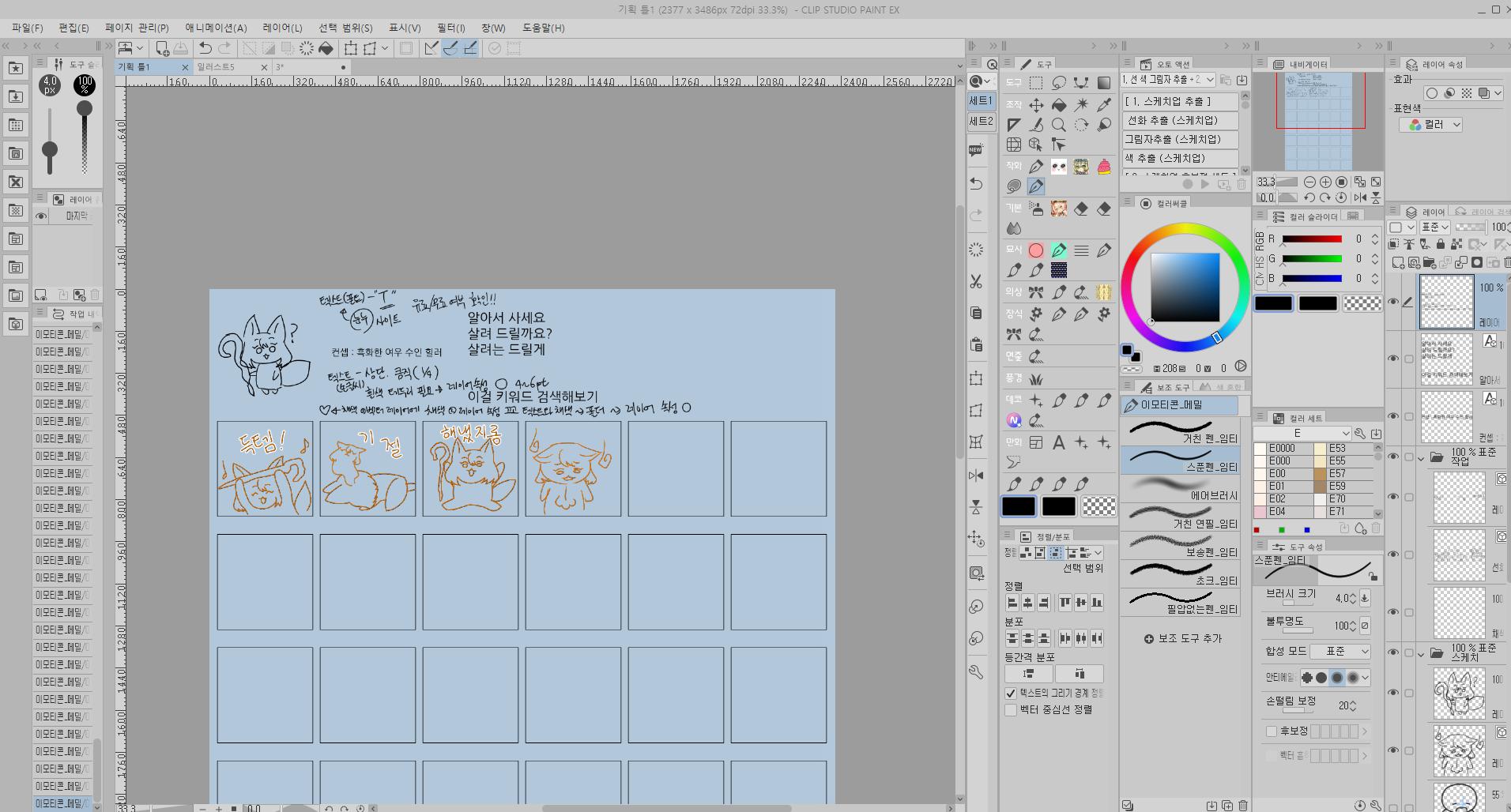Enable the 후보정 checkbox
The image size is (1511, 812).
(x=1272, y=731)
